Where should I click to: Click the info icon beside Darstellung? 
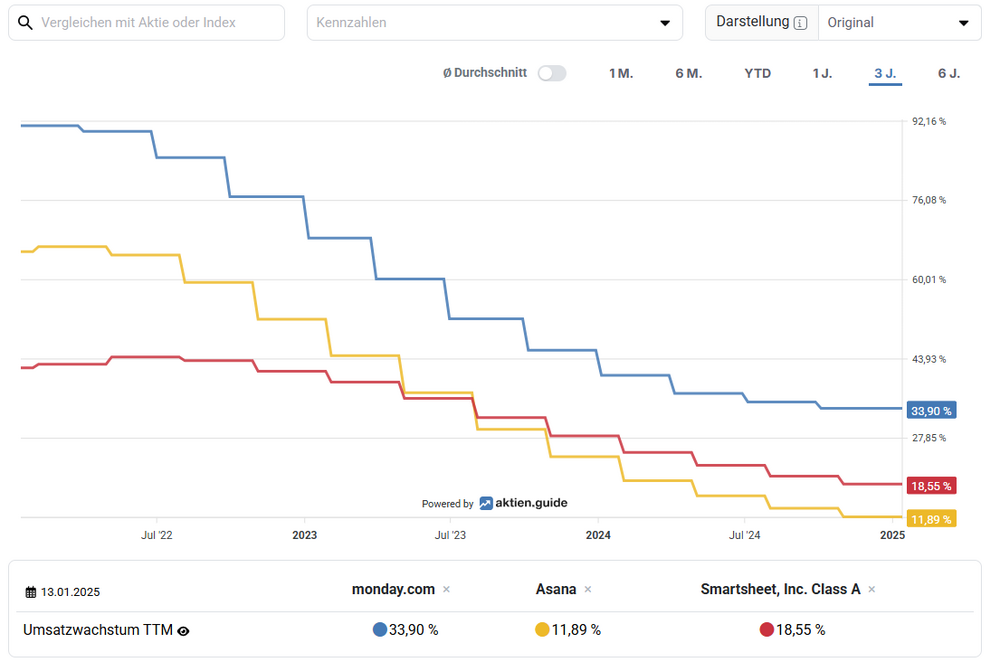[x=800, y=23]
